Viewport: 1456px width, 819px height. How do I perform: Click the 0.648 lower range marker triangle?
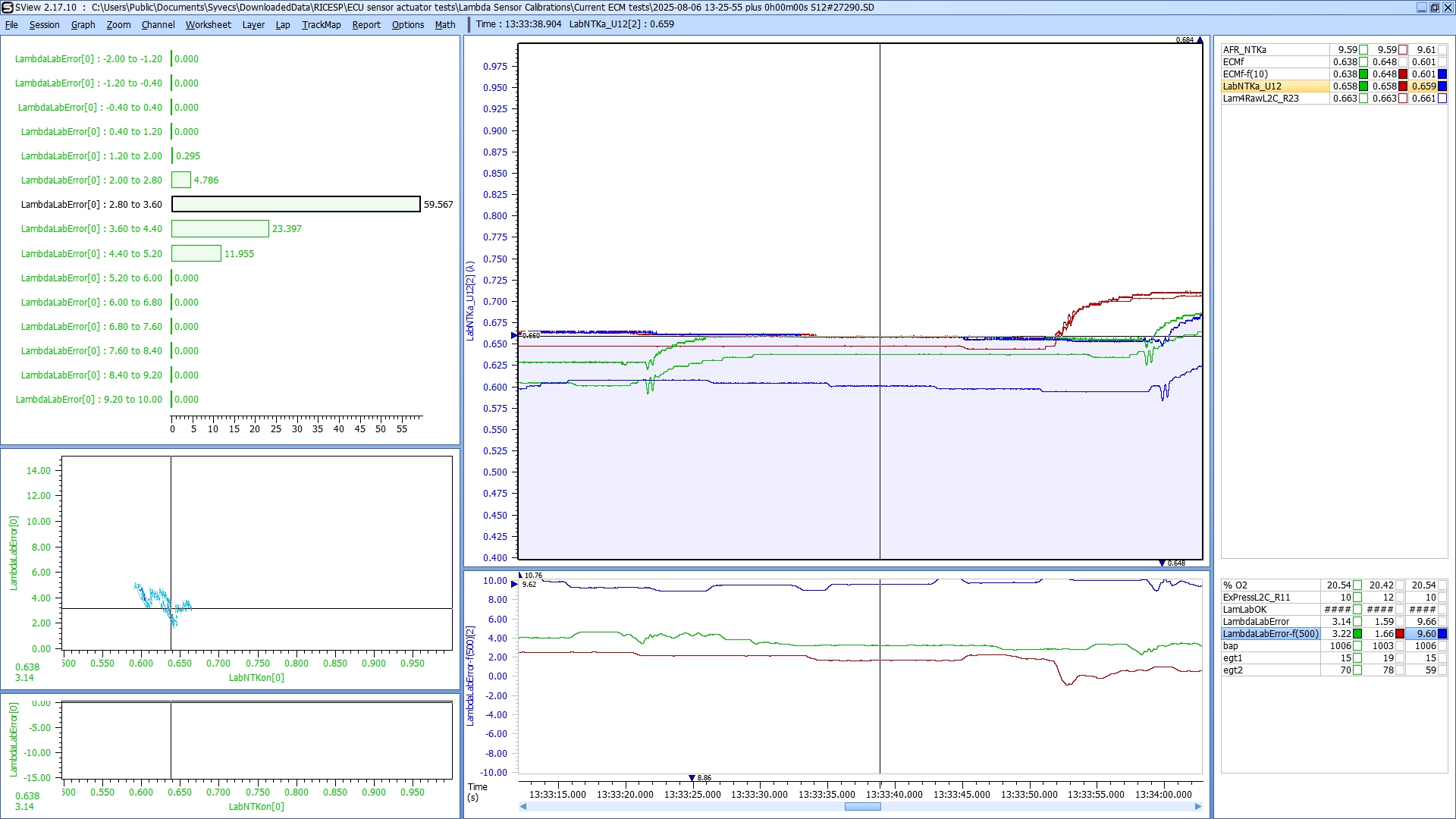(1162, 563)
